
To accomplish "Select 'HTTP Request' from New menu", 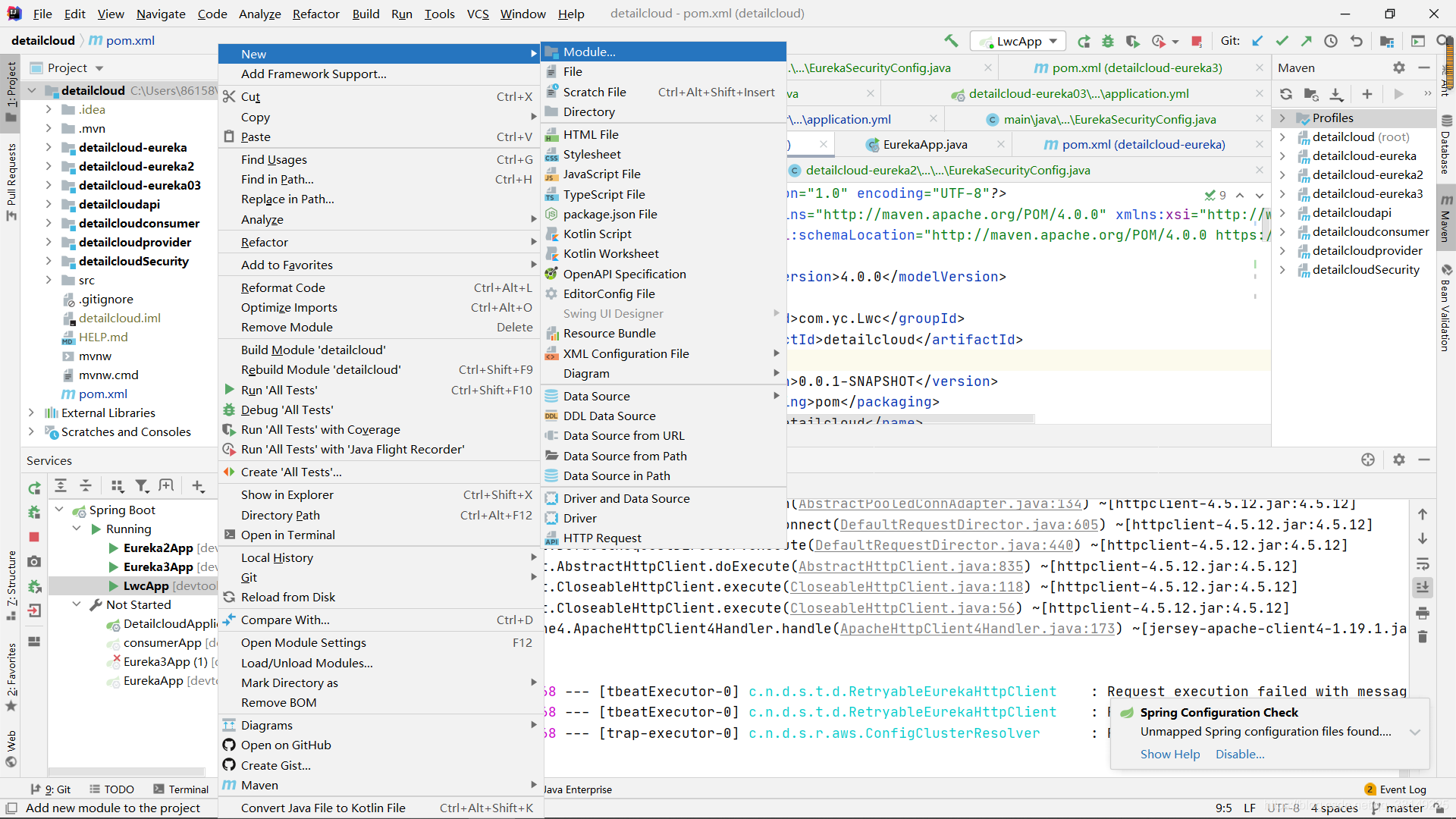I will pos(601,538).
